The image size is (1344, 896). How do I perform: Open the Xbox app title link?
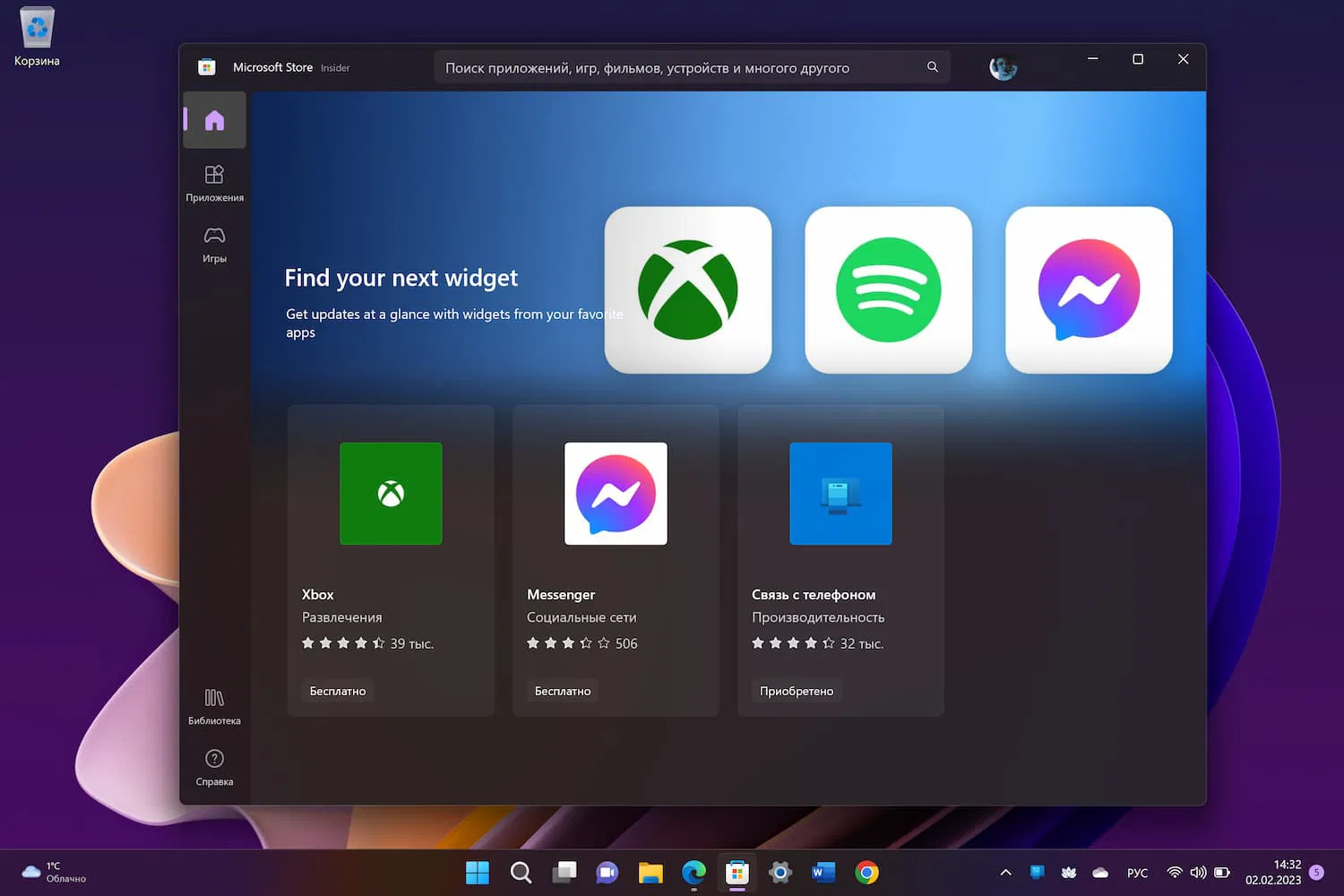tap(318, 594)
